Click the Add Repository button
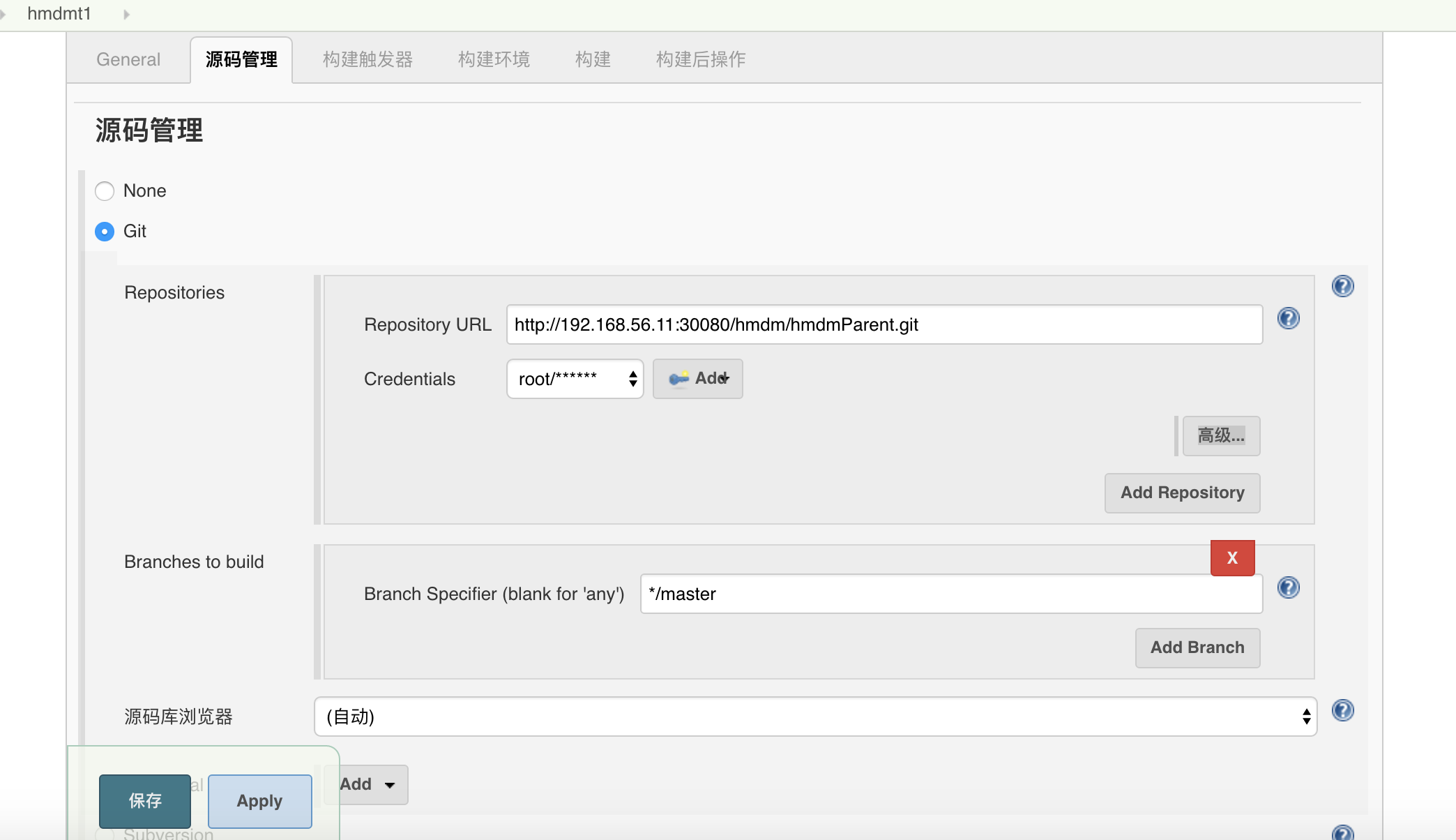The height and width of the screenshot is (840, 1456). [x=1182, y=493]
